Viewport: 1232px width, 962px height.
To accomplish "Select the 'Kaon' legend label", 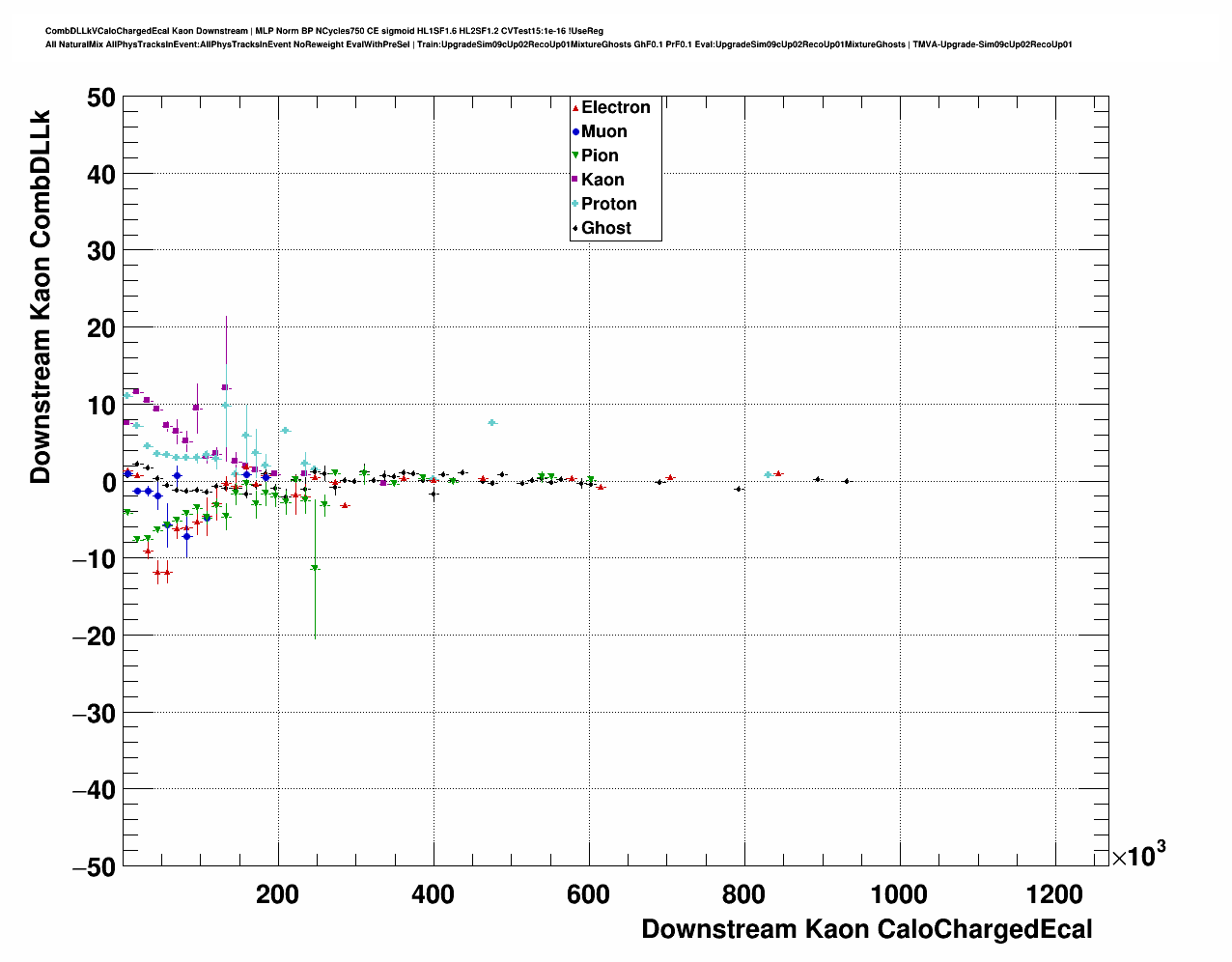I will click(602, 180).
